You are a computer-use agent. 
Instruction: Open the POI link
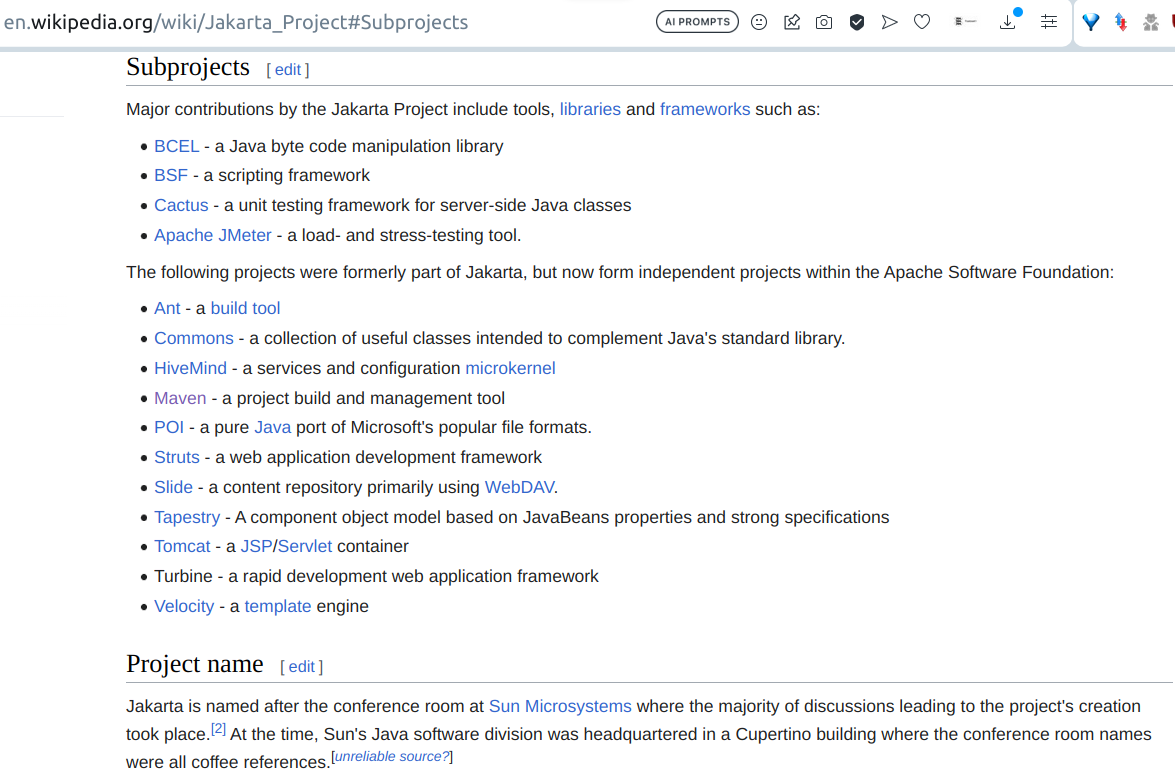click(169, 427)
